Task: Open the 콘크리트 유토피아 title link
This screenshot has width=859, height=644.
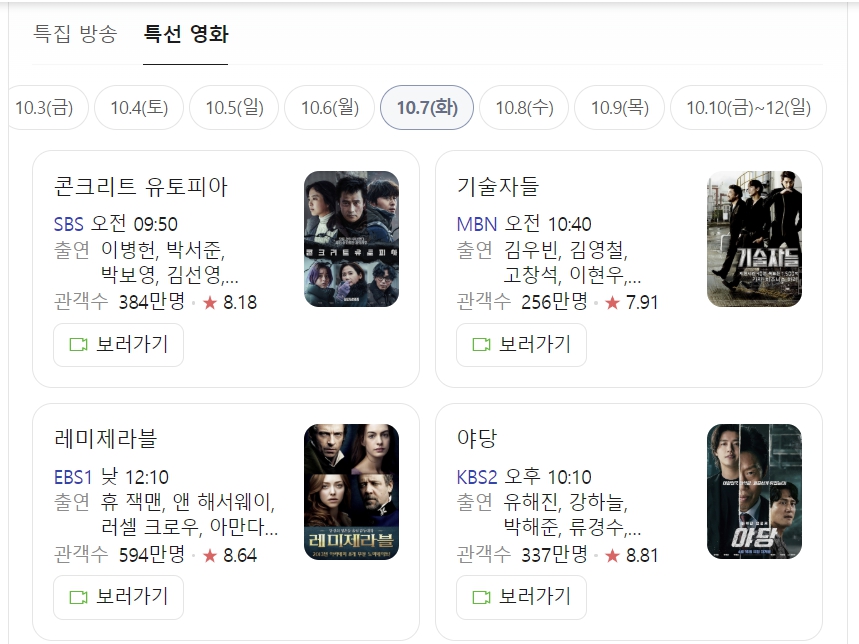Action: pyautogui.click(x=140, y=187)
